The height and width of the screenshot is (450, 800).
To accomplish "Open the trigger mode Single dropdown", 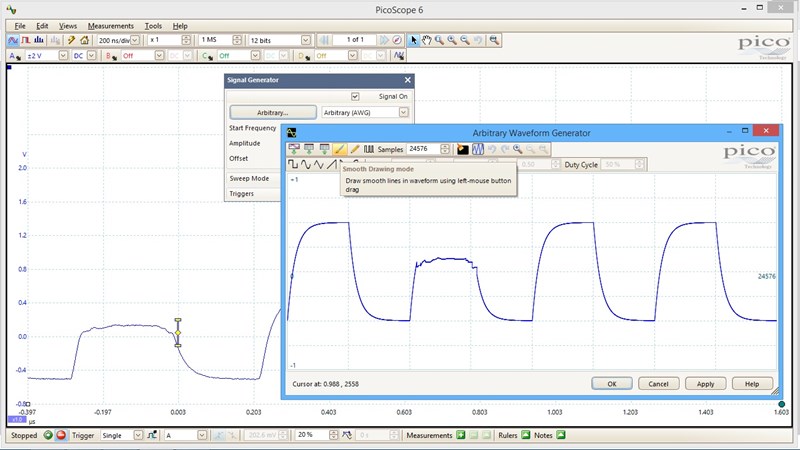I will (138, 435).
